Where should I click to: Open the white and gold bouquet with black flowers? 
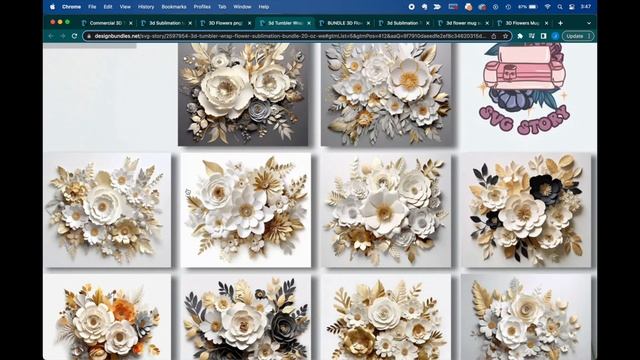point(526,210)
